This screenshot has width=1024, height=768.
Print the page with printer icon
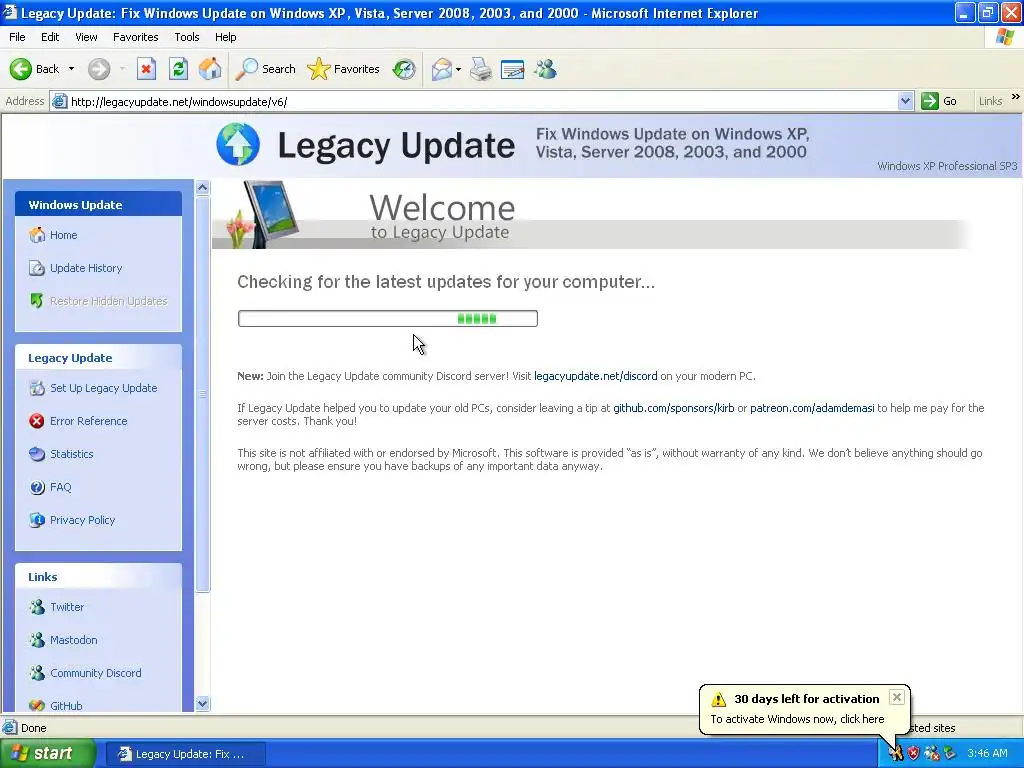(481, 69)
